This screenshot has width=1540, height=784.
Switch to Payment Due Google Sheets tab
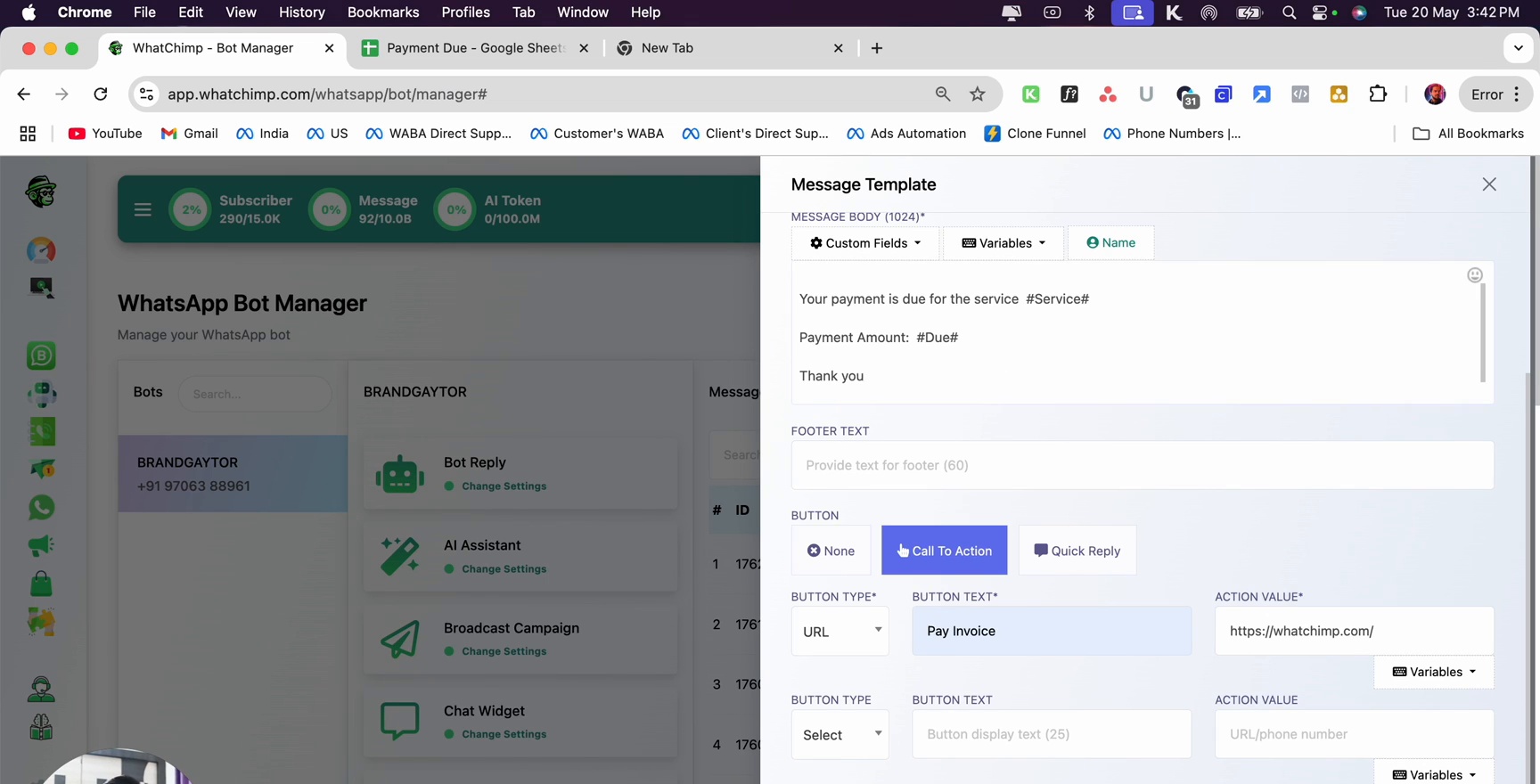click(x=475, y=48)
